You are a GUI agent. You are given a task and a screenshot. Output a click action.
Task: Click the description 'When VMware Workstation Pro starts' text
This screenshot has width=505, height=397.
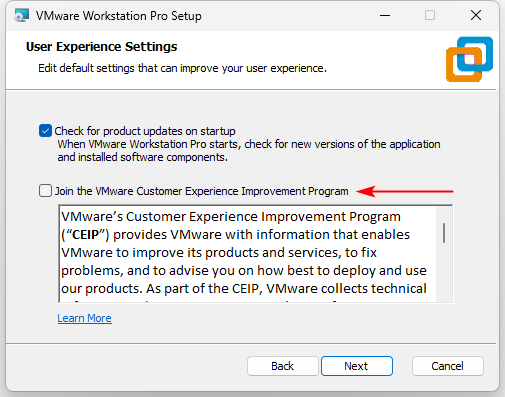point(249,151)
